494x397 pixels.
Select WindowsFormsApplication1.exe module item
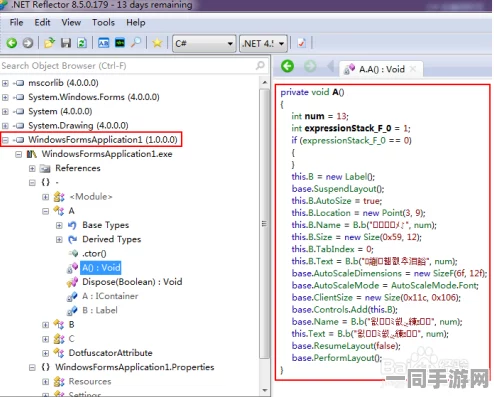coord(107,154)
